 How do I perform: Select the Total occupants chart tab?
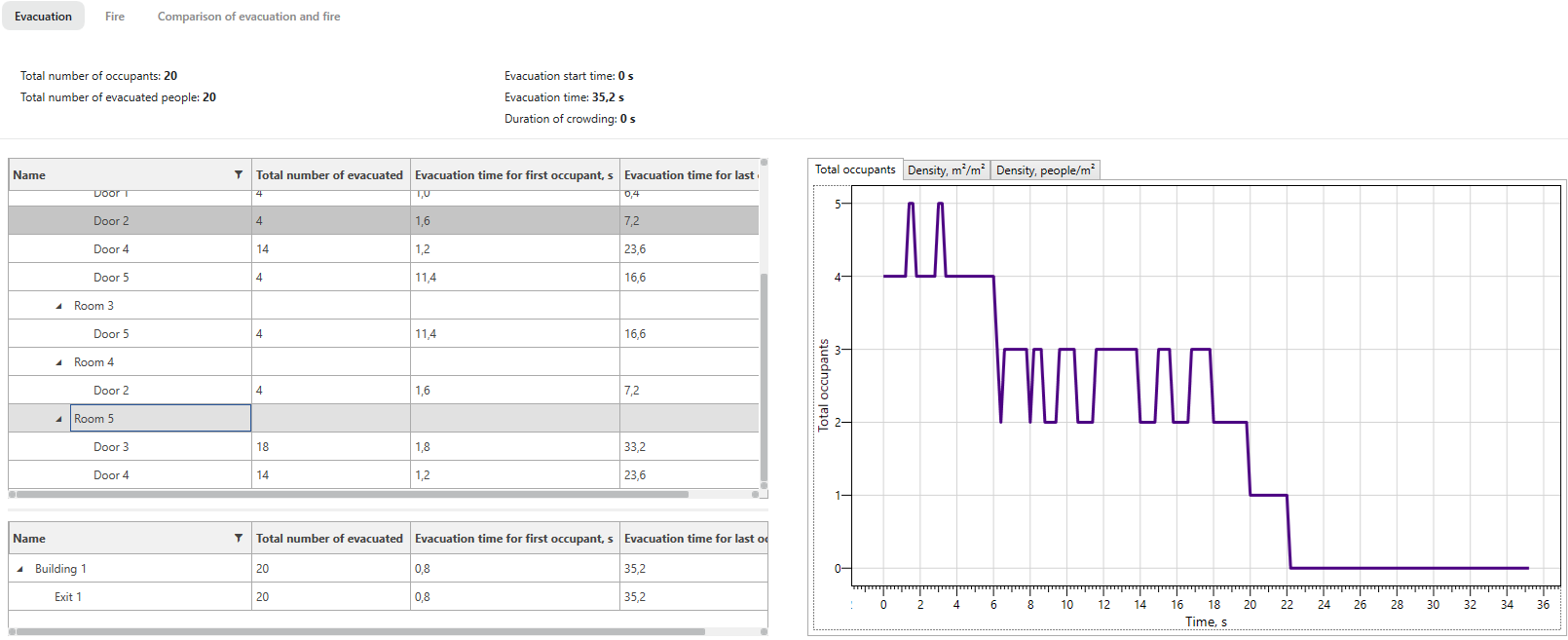[x=854, y=169]
